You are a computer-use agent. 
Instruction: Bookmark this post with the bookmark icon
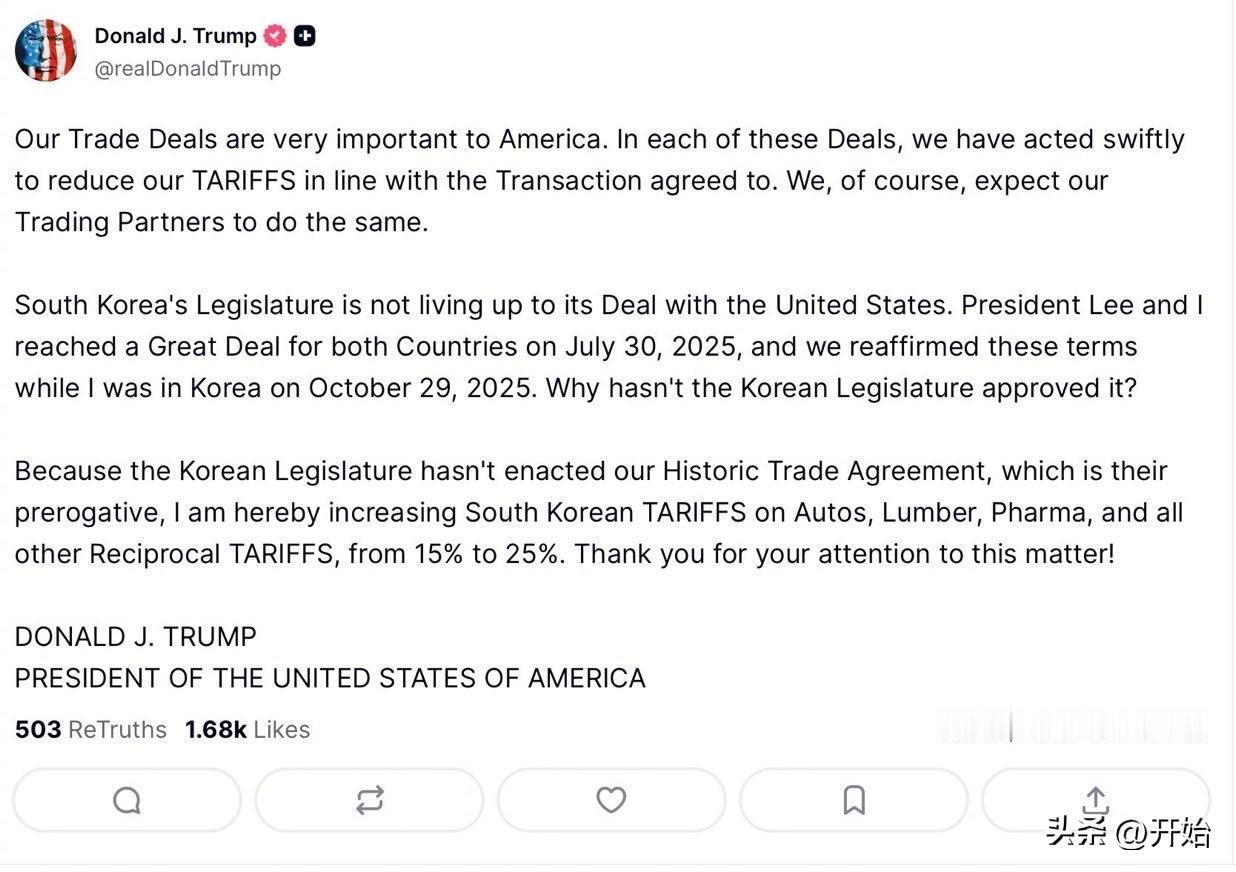tap(853, 800)
